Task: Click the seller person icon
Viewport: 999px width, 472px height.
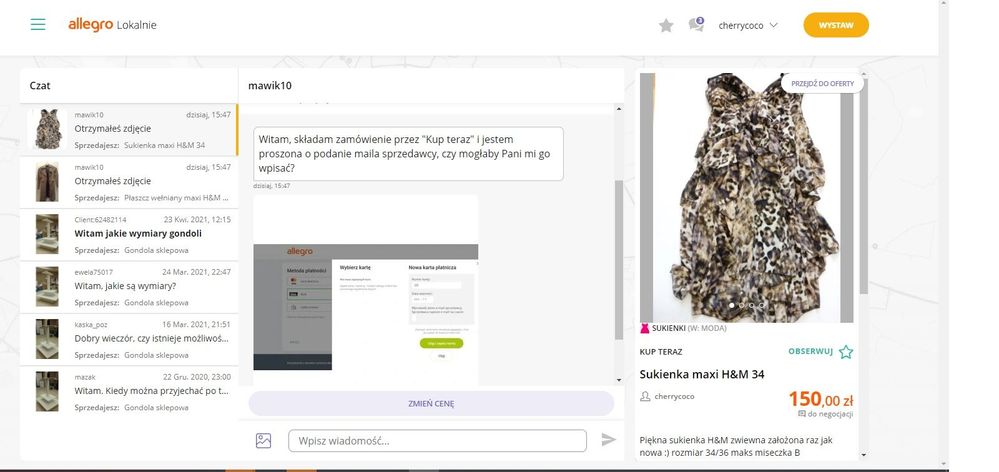Action: pos(645,396)
